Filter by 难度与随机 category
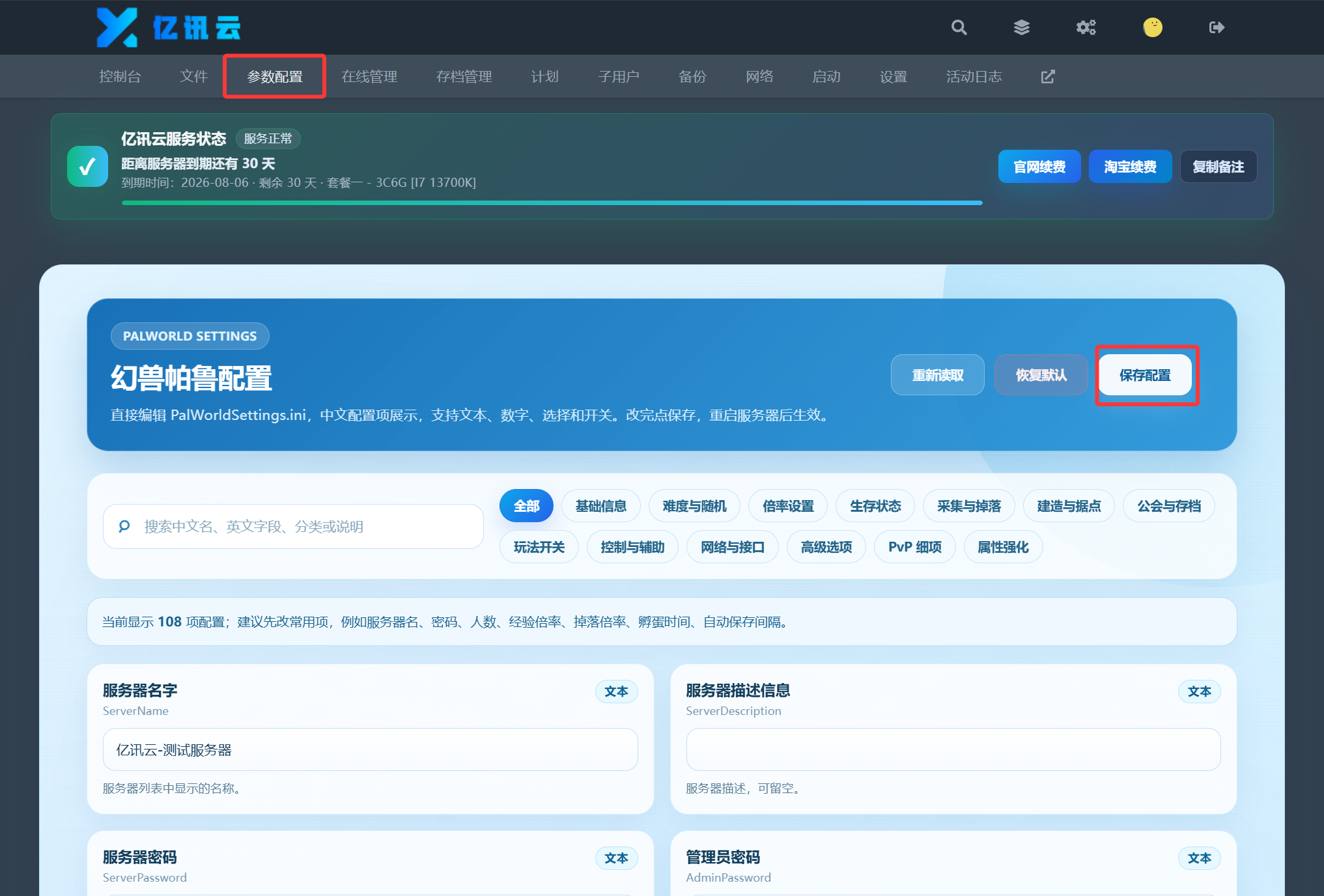Image resolution: width=1324 pixels, height=896 pixels. [694, 506]
